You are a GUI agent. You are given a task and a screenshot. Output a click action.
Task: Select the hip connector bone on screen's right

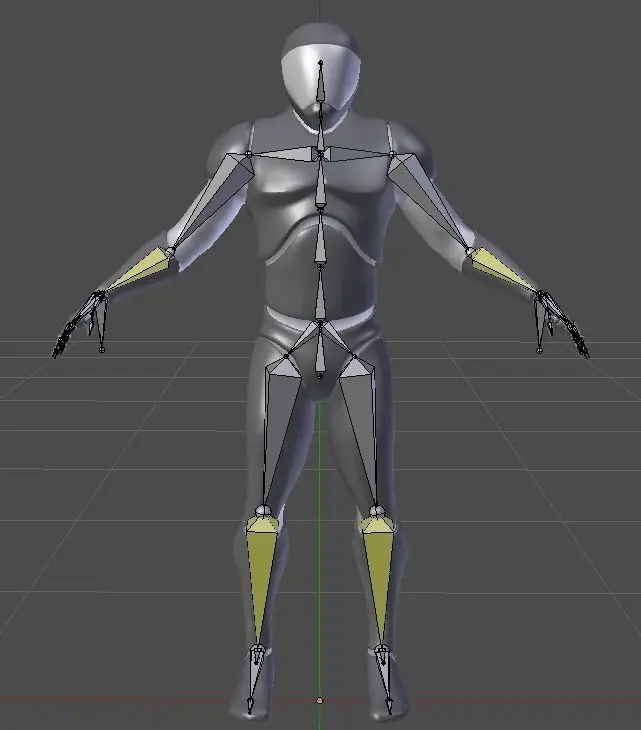[336, 338]
